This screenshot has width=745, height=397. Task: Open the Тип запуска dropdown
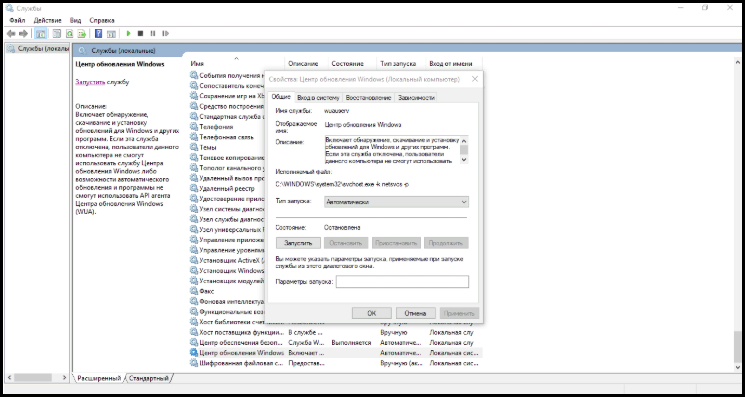(x=396, y=202)
